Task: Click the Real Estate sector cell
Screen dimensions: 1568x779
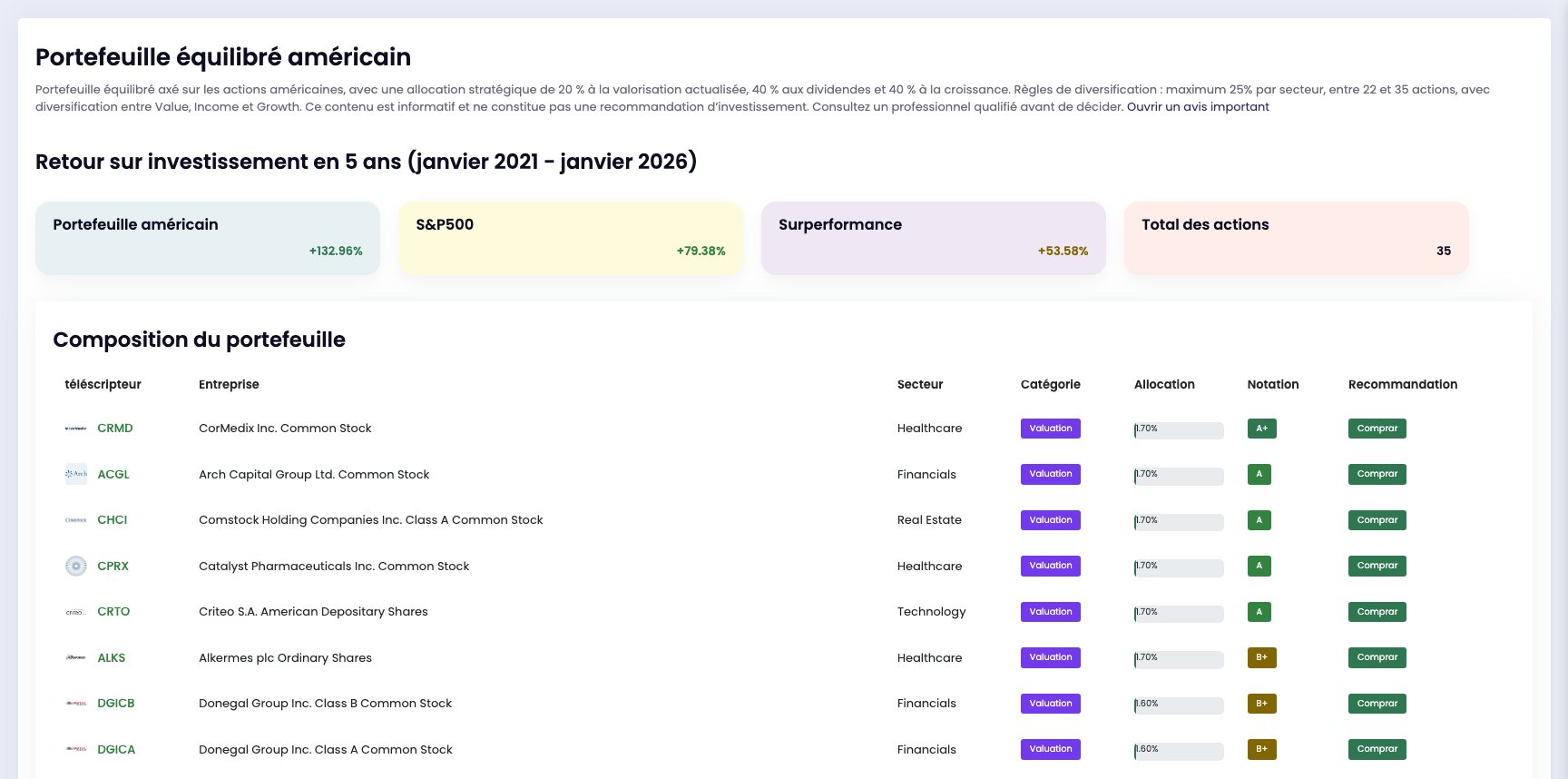Action: [x=929, y=520]
